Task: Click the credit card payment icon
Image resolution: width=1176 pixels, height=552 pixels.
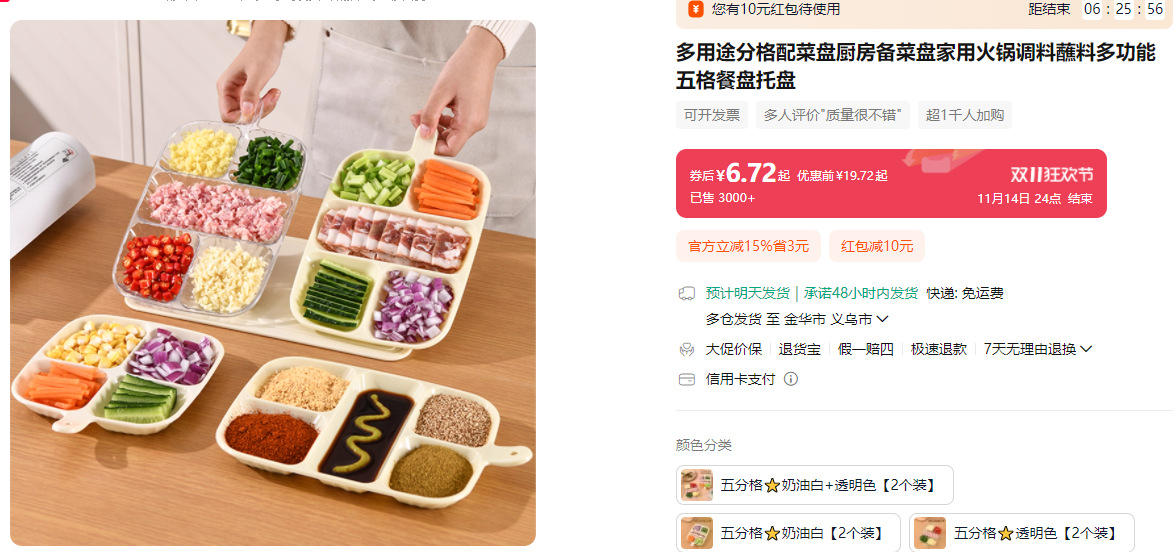Action: coord(686,379)
